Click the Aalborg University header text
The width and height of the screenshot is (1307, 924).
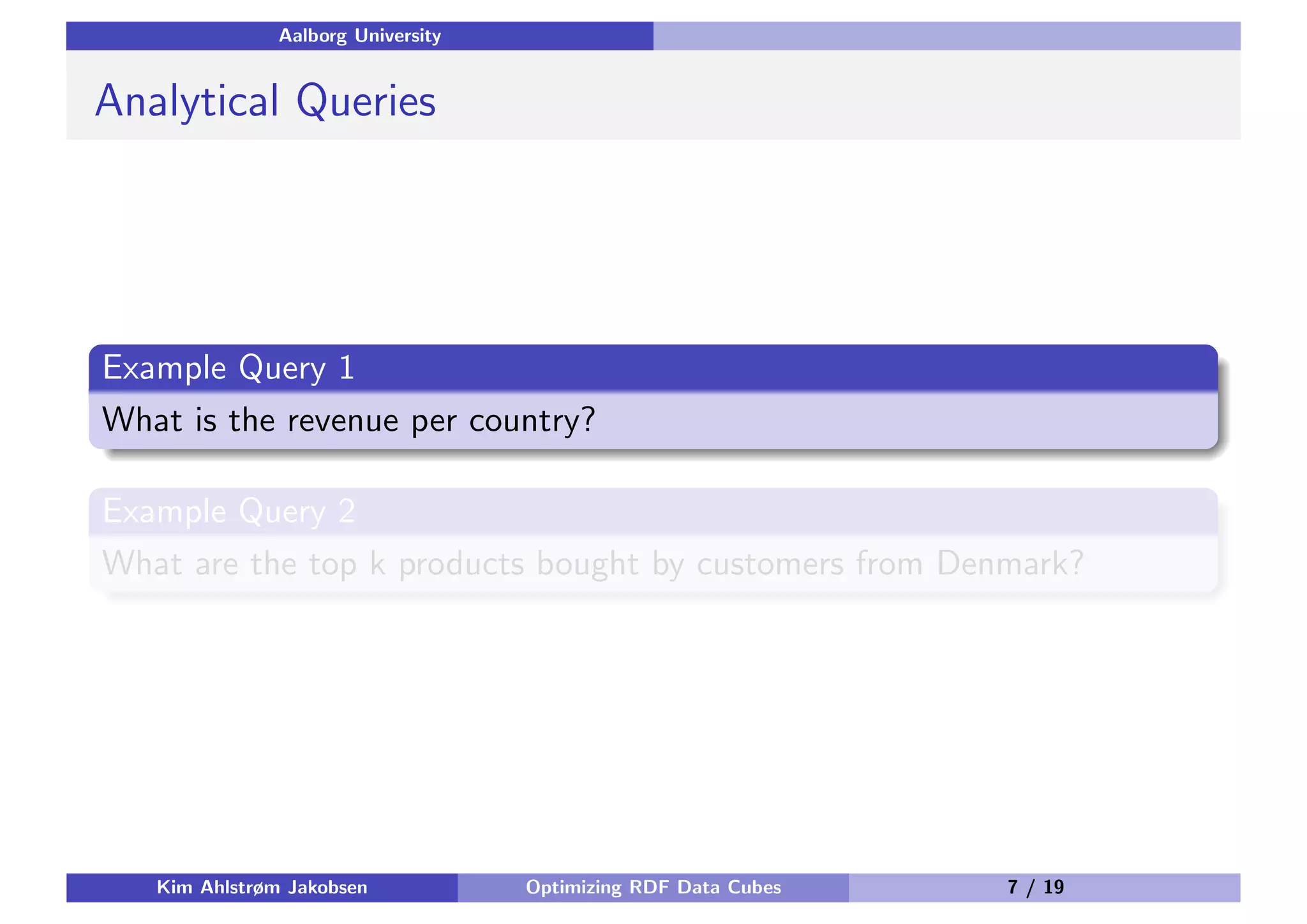point(359,36)
